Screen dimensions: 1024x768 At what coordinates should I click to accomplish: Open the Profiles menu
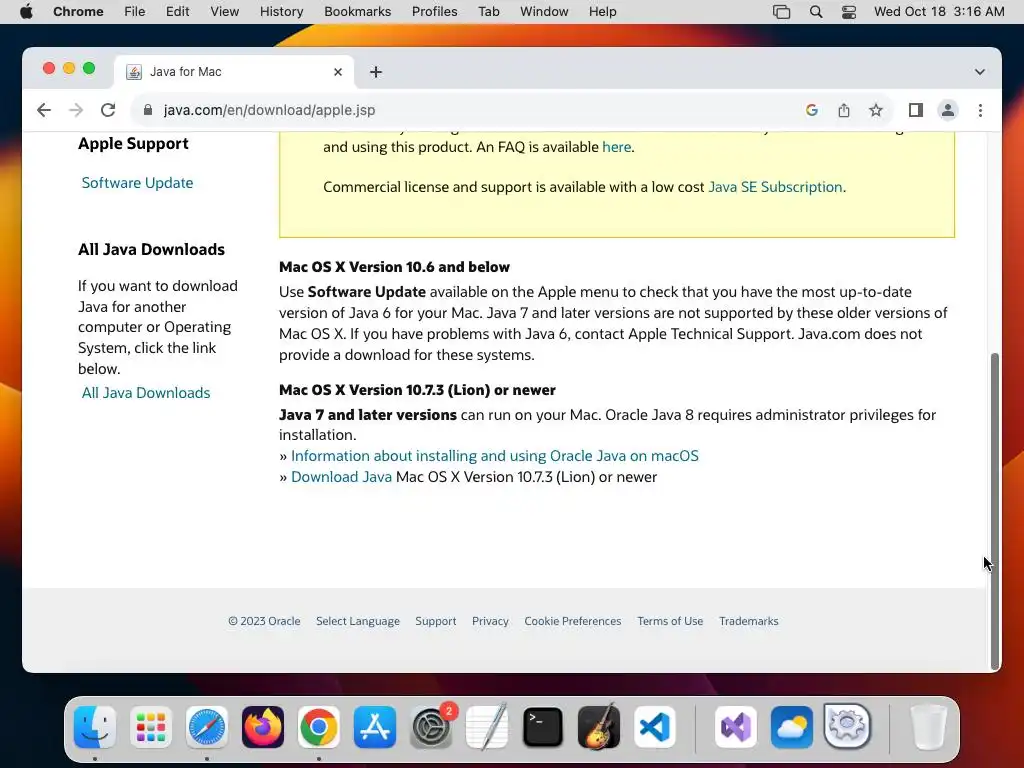coord(434,12)
